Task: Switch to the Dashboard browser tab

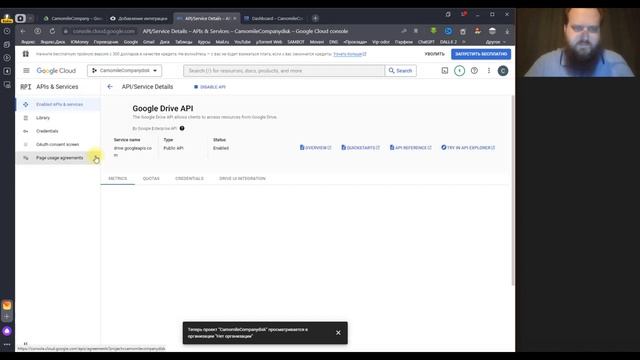Action: click(273, 18)
